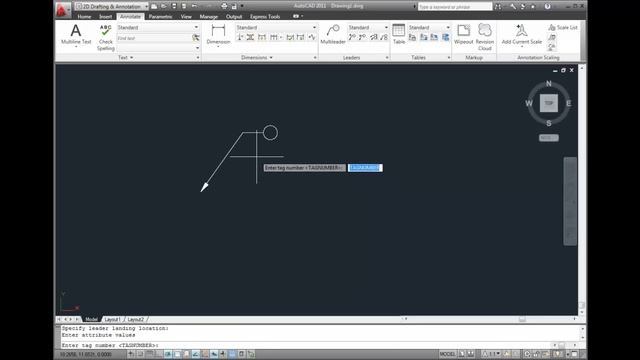Switch to the Manage ribbon tab
640x360 pixels.
[x=209, y=17]
